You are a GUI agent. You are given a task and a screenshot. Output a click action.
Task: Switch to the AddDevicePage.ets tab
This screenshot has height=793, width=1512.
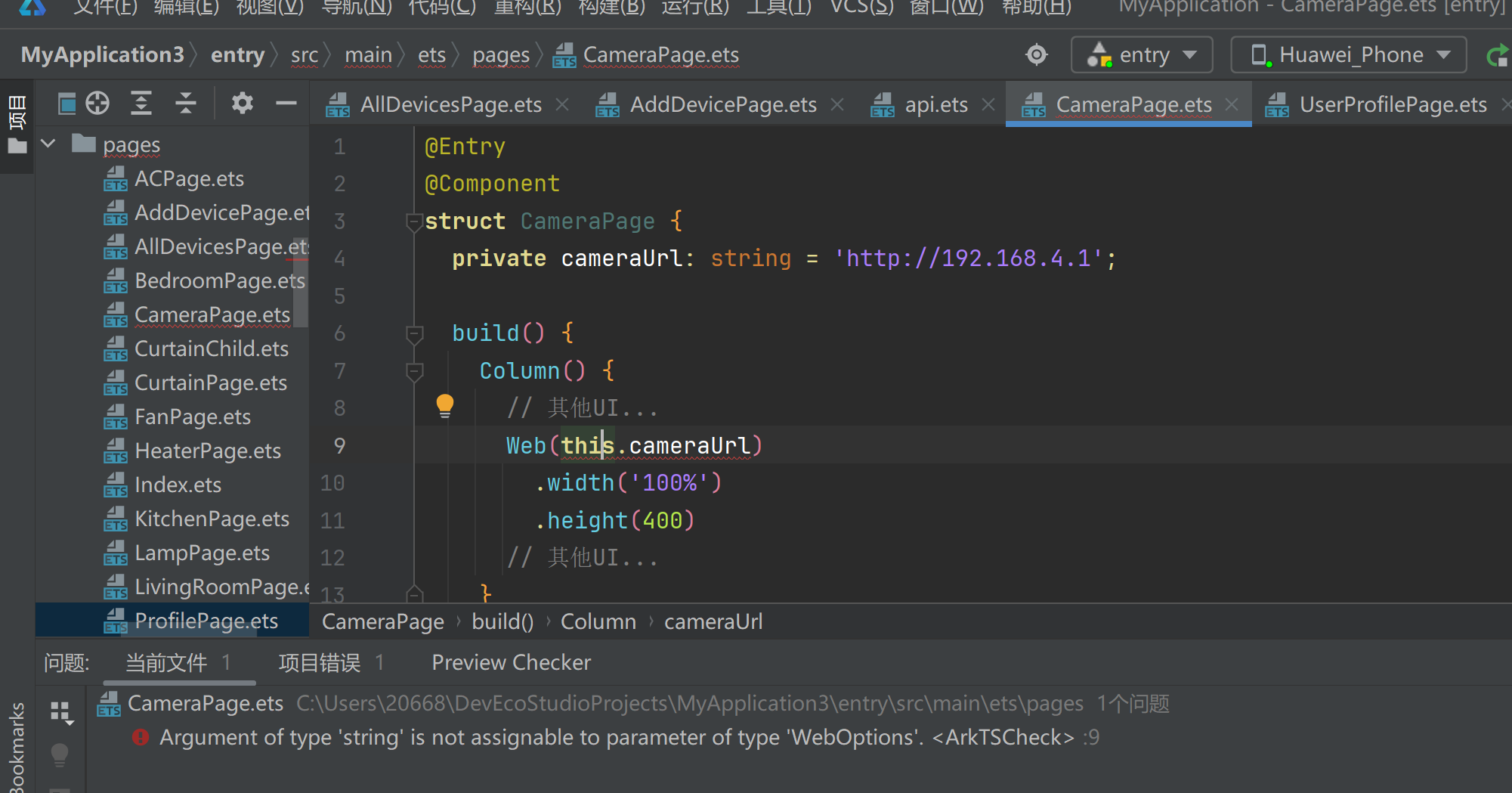pyautogui.click(x=723, y=104)
